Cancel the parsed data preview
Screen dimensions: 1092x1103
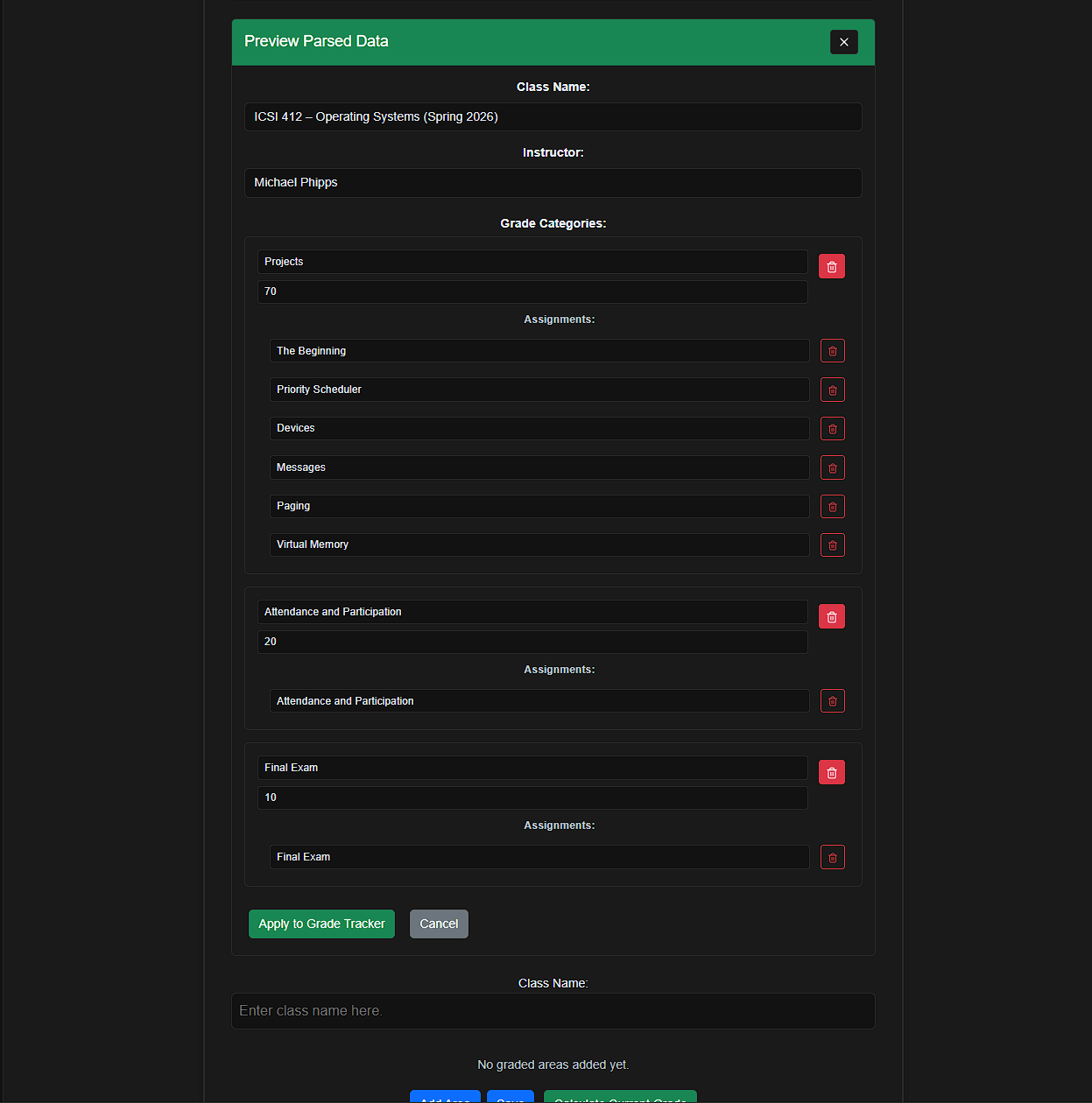[x=438, y=924]
